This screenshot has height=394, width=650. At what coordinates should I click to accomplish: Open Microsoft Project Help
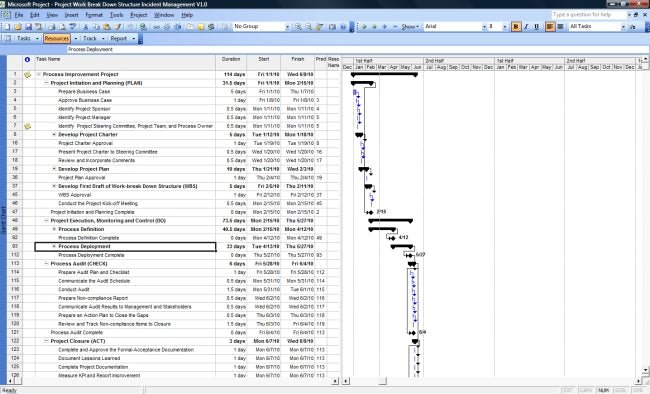343,27
